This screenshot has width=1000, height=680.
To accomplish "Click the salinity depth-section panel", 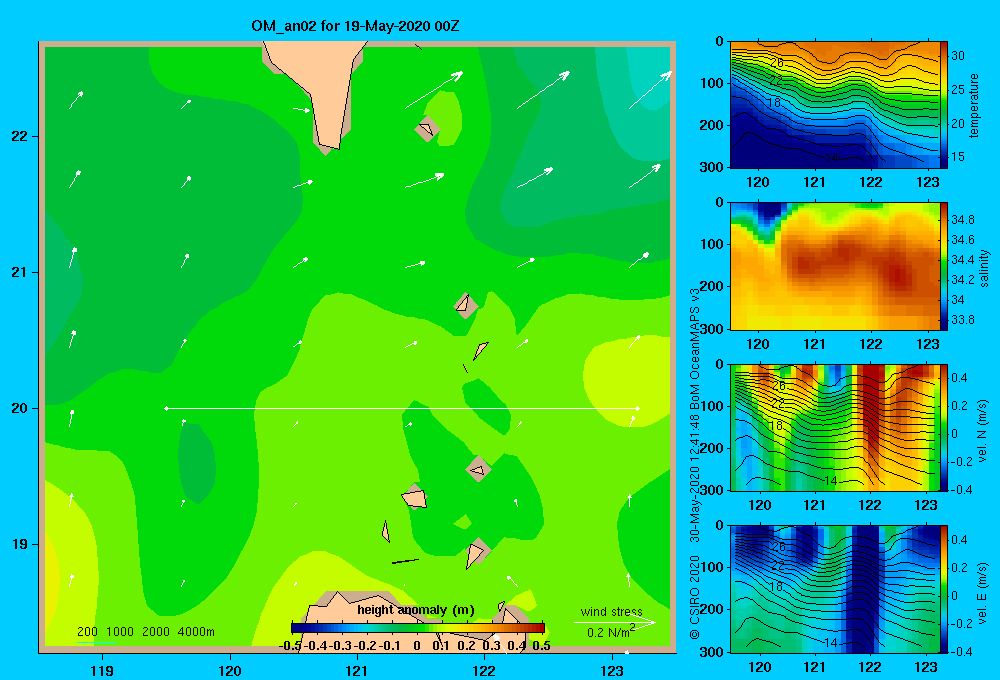I will (x=835, y=266).
